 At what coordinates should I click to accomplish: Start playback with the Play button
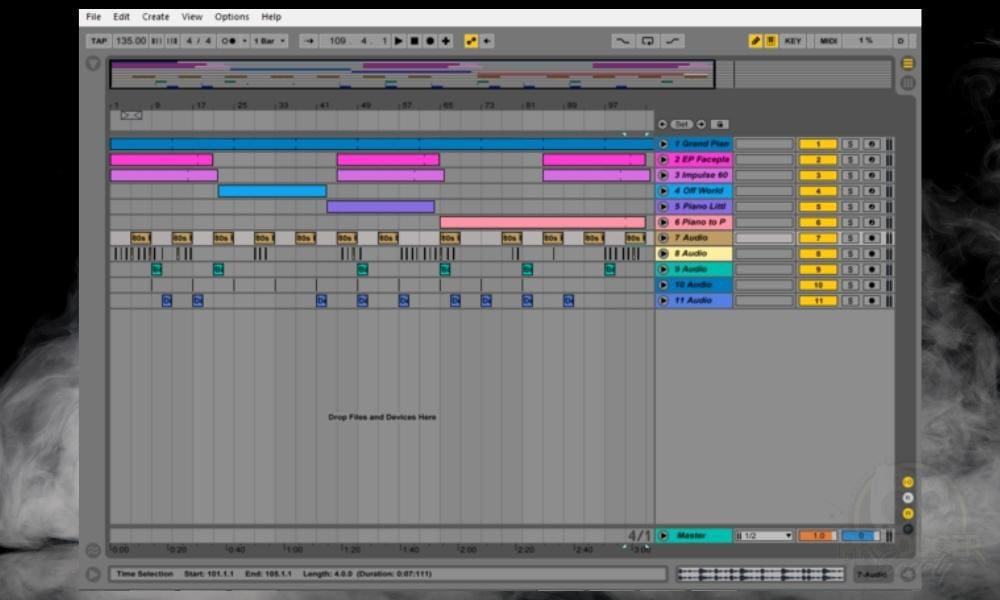pyautogui.click(x=399, y=41)
